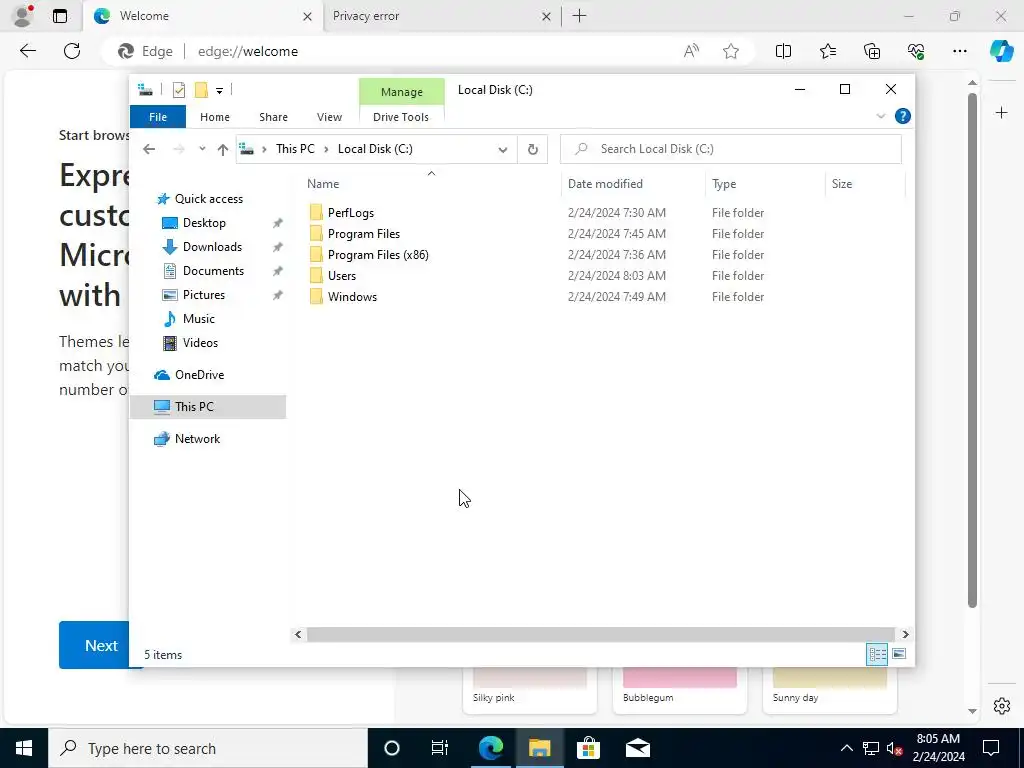Viewport: 1024px width, 768px height.
Task: Open Edge Collections icon
Action: (872, 51)
